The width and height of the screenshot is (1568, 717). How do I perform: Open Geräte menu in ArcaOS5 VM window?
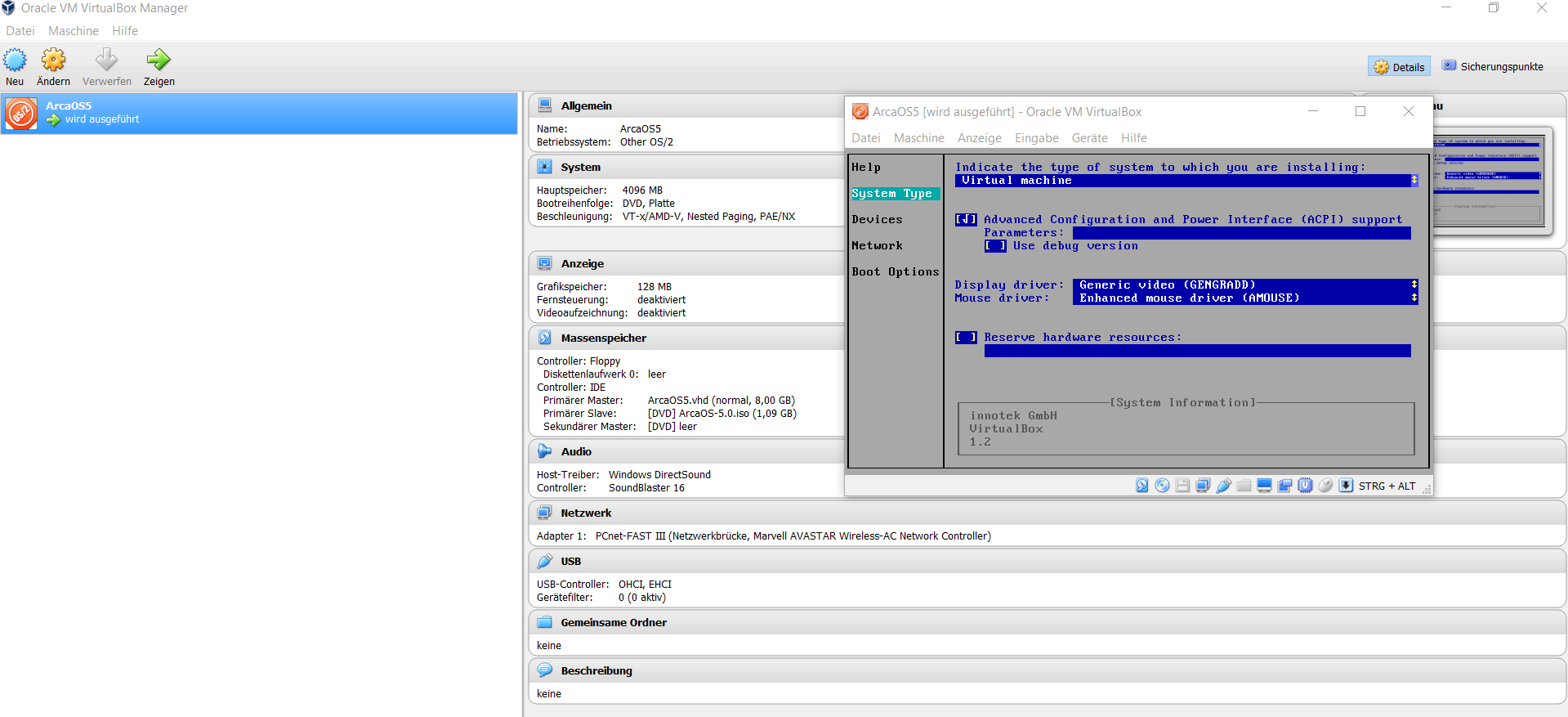[1090, 138]
